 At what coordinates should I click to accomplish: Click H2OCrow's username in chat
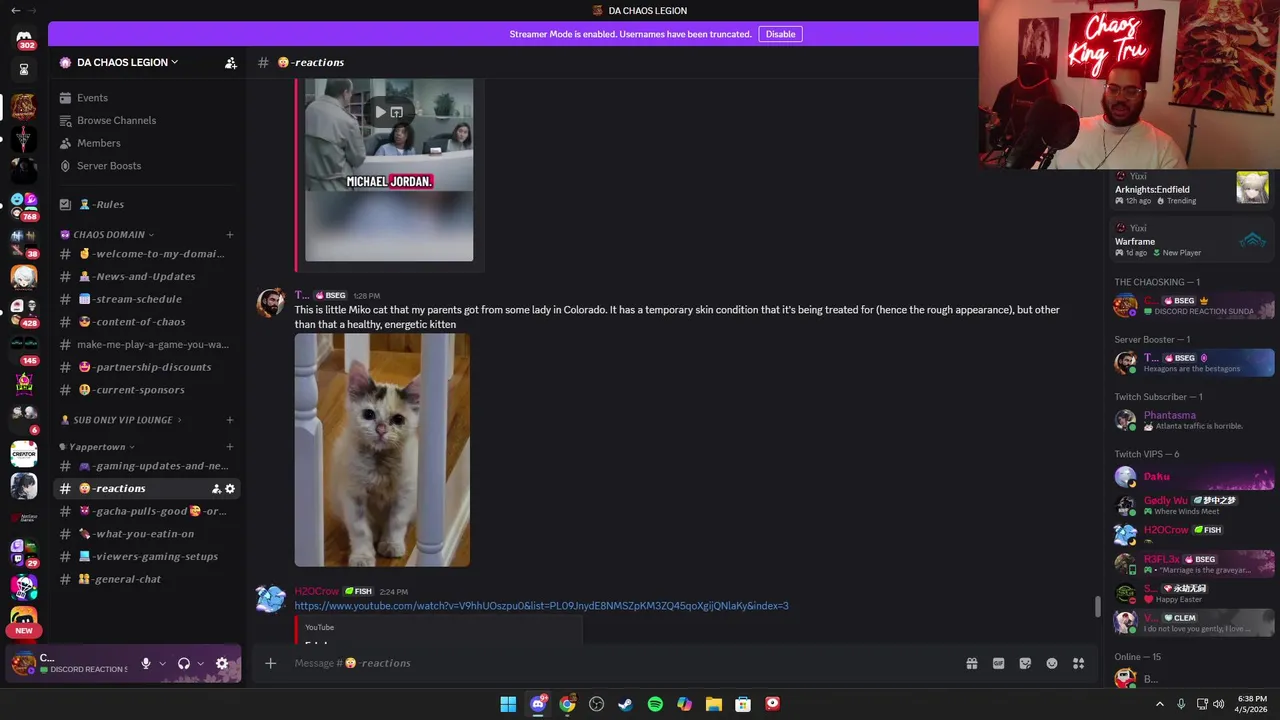pos(317,591)
